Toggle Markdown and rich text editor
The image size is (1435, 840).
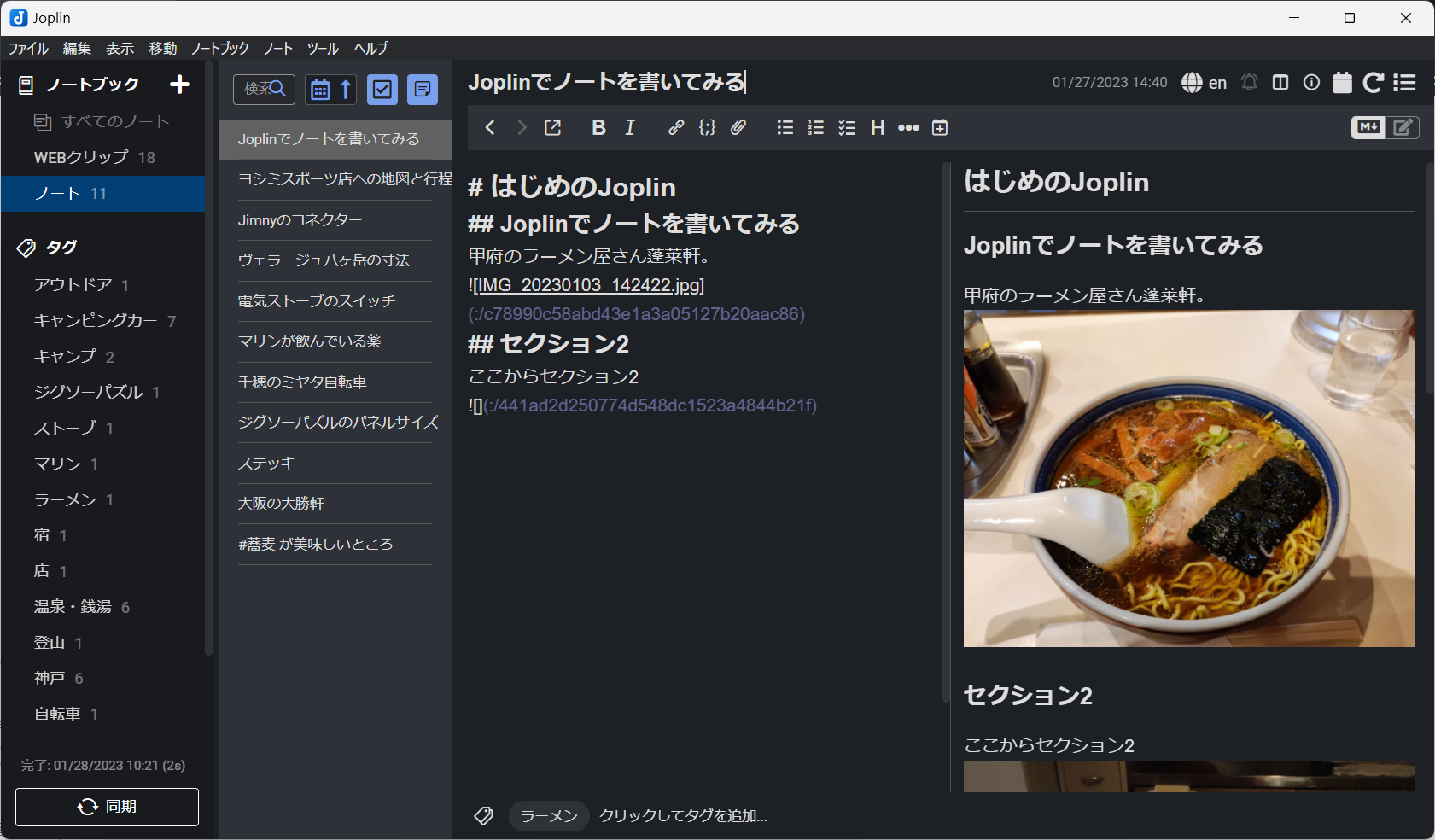coord(1385,127)
